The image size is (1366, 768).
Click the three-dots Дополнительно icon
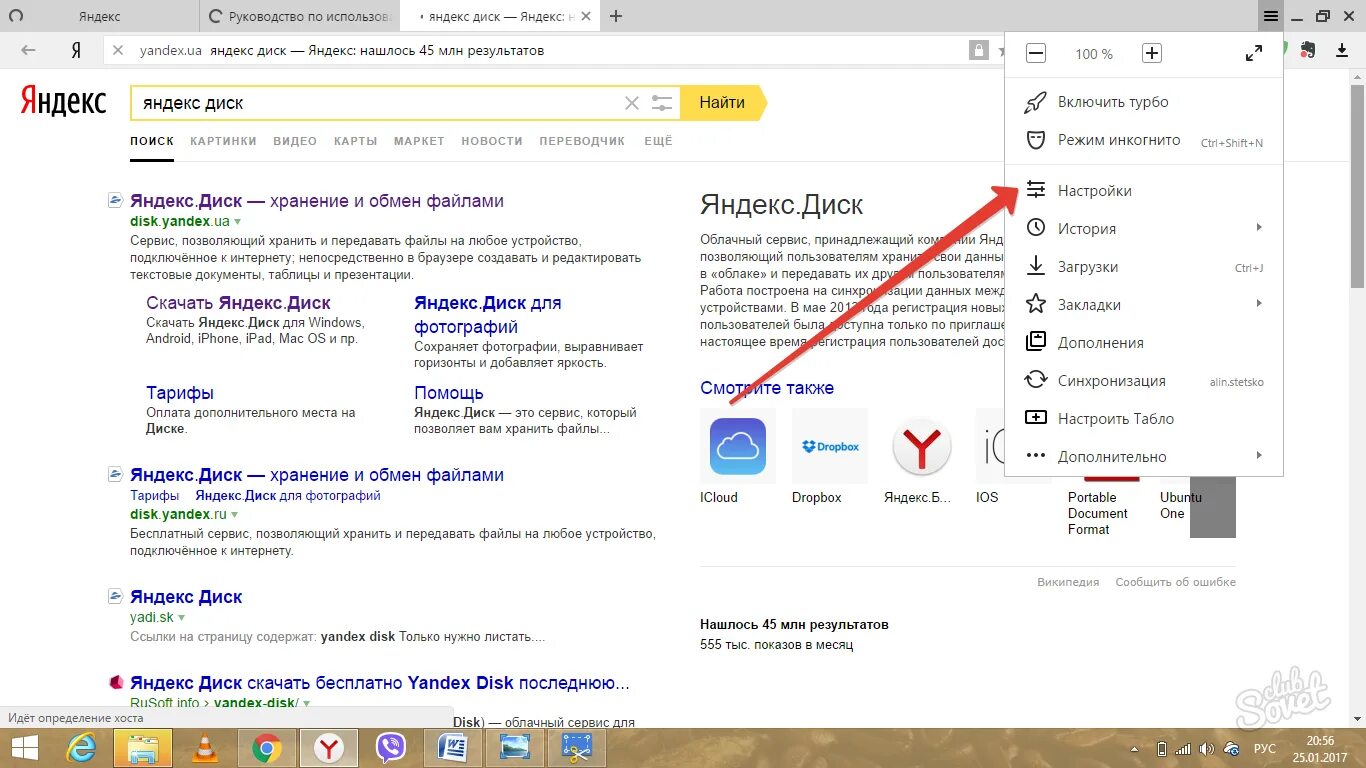click(1036, 456)
